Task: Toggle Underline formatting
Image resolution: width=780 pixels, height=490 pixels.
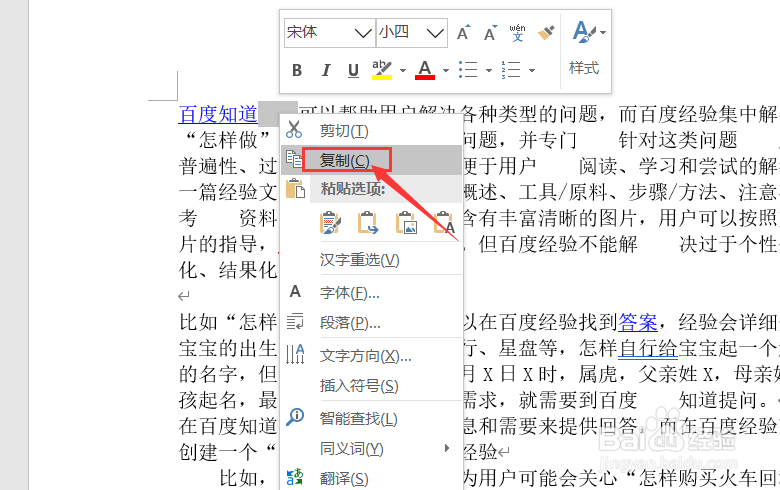Action: tap(353, 70)
